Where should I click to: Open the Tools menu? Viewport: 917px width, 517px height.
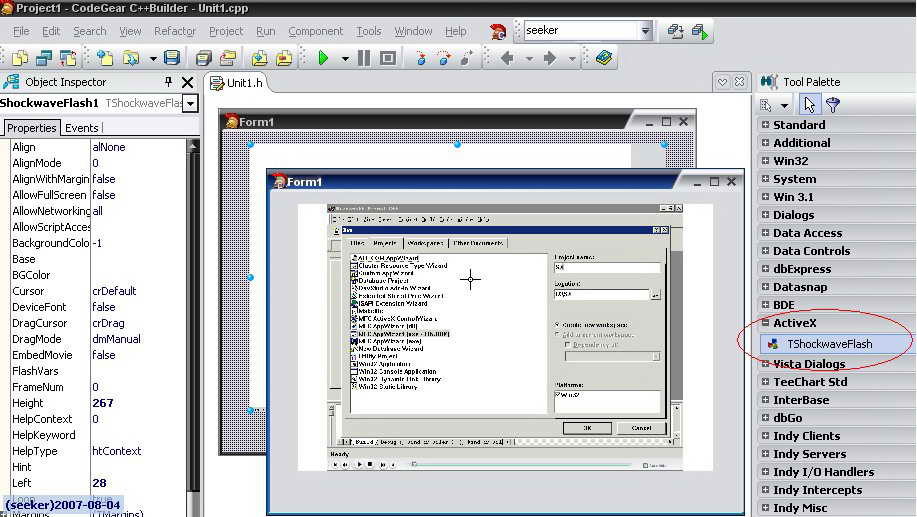pyautogui.click(x=368, y=31)
